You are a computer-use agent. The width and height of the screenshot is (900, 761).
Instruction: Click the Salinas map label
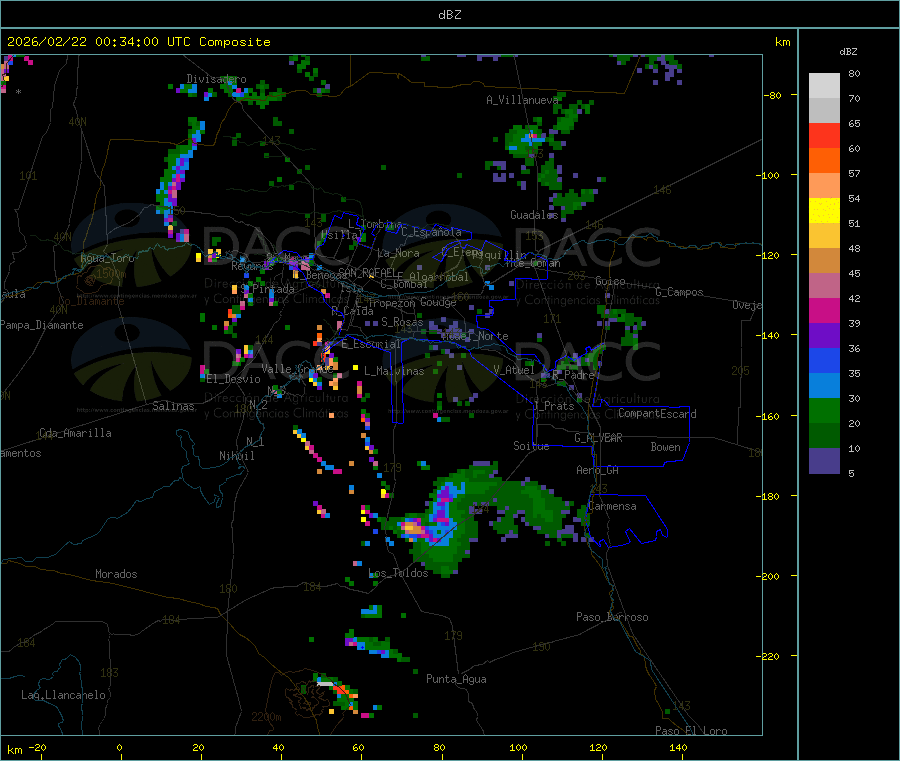(173, 406)
